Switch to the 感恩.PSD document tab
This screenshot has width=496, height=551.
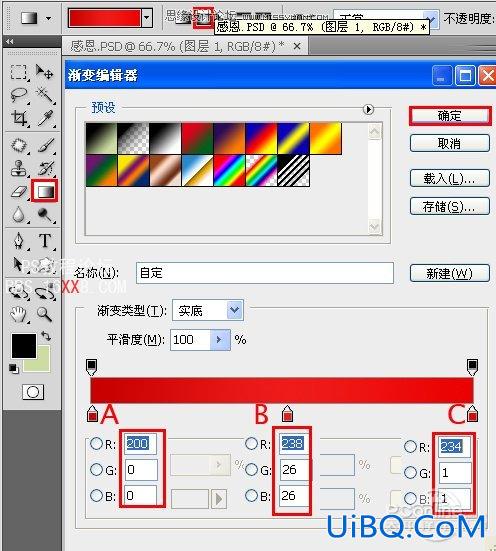pyautogui.click(x=177, y=46)
